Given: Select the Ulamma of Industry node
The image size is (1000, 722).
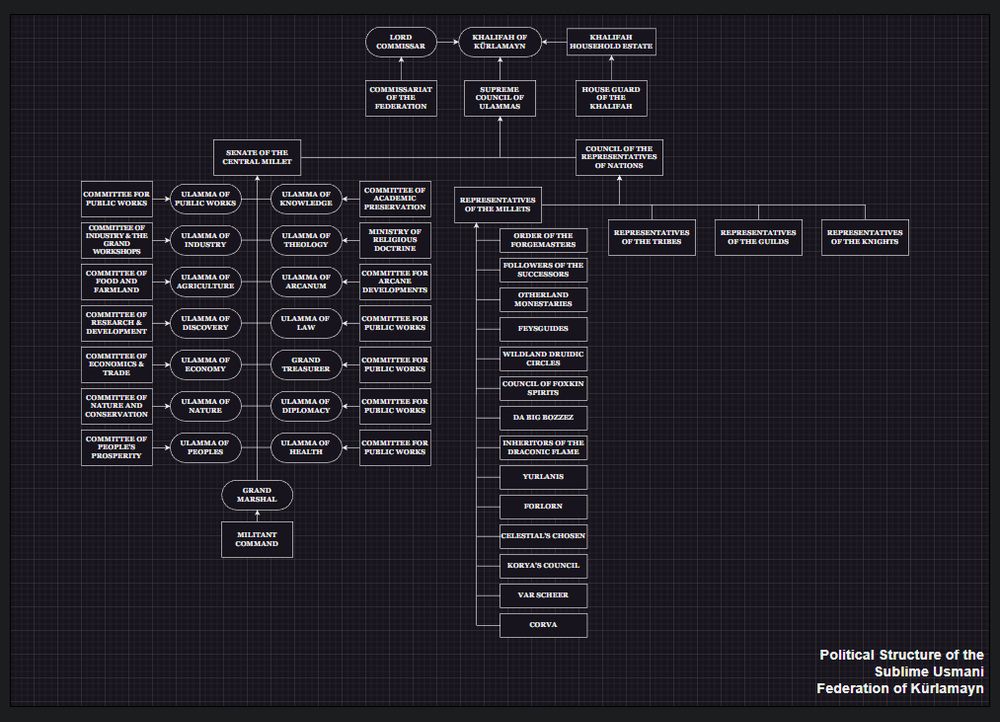Looking at the screenshot, I should coord(205,240).
